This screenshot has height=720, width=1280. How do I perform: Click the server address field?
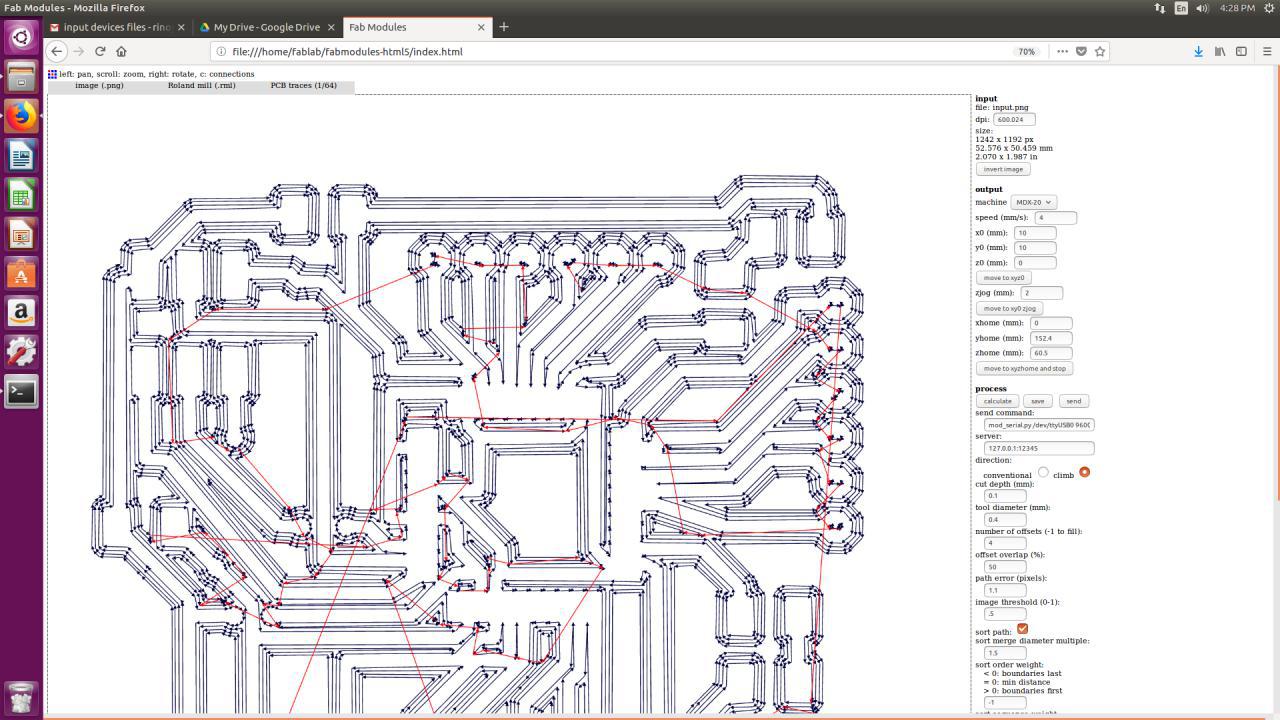1039,448
